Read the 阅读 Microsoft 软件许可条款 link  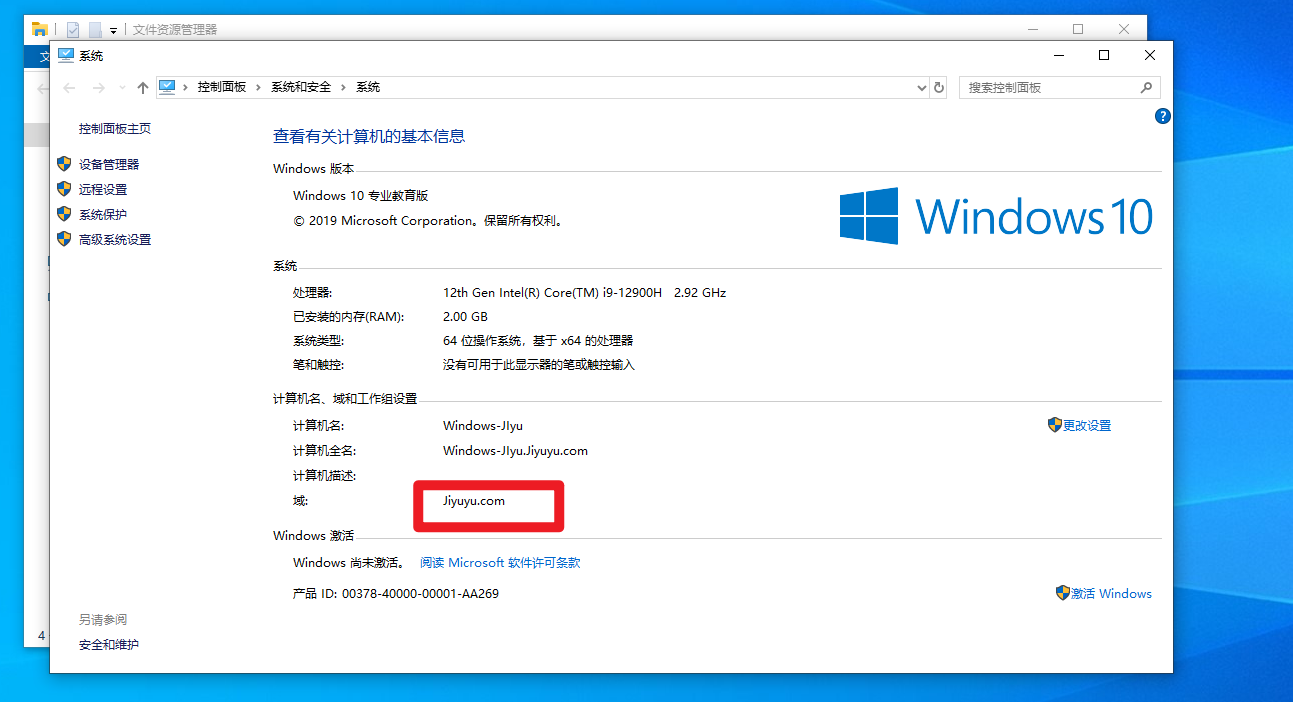tap(500, 563)
